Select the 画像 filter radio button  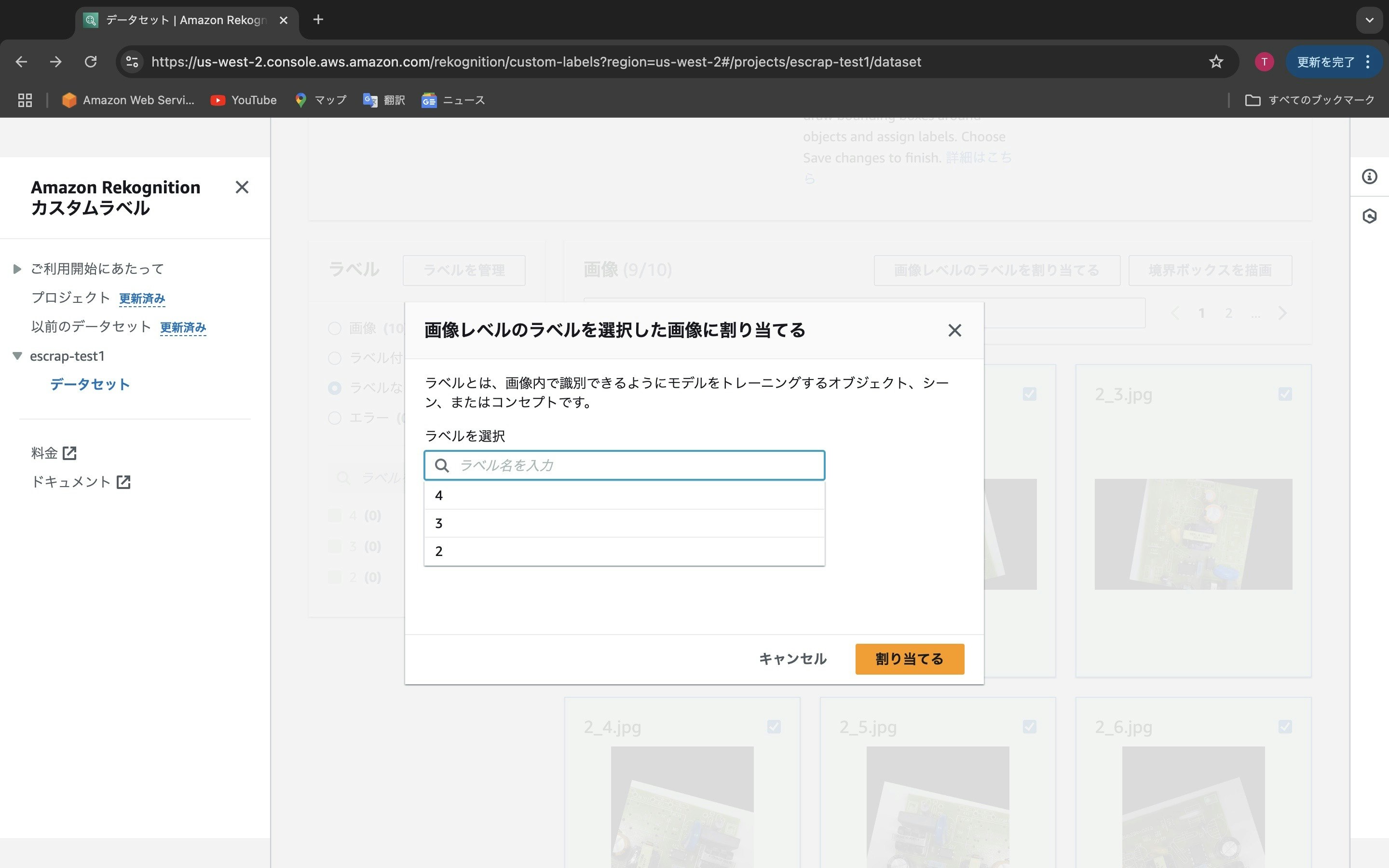[x=335, y=328]
